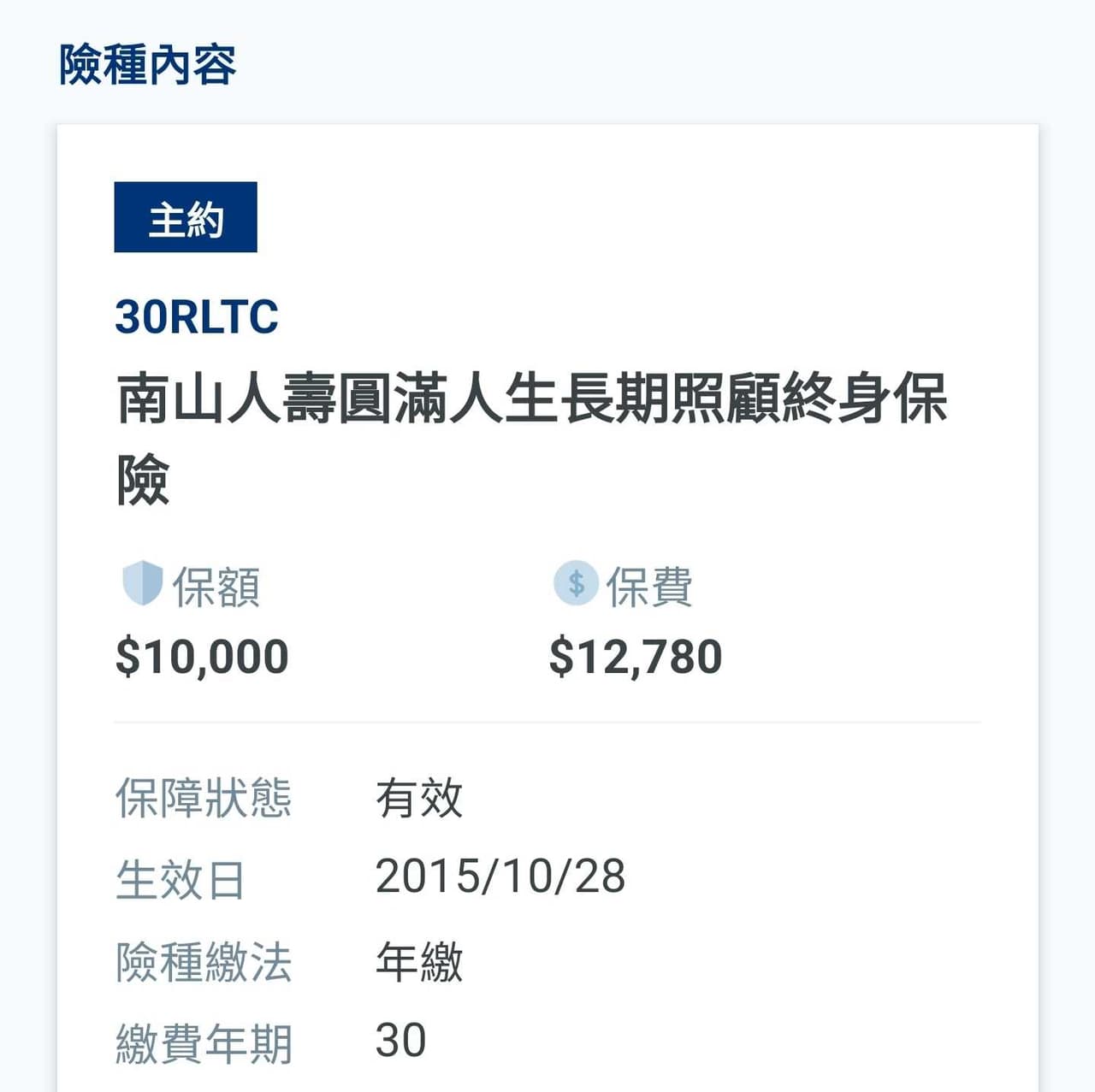The width and height of the screenshot is (1095, 1092).
Task: Click the dollar coin icon beside 保費
Action: (576, 584)
